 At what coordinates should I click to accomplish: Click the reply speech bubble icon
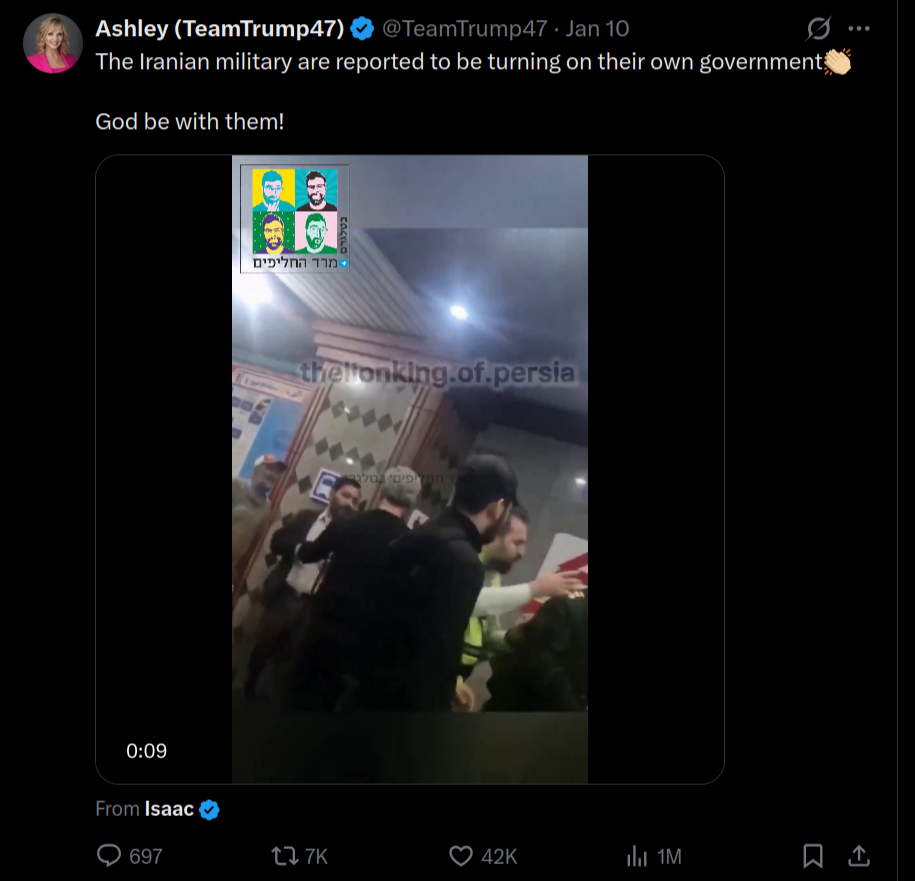(109, 856)
